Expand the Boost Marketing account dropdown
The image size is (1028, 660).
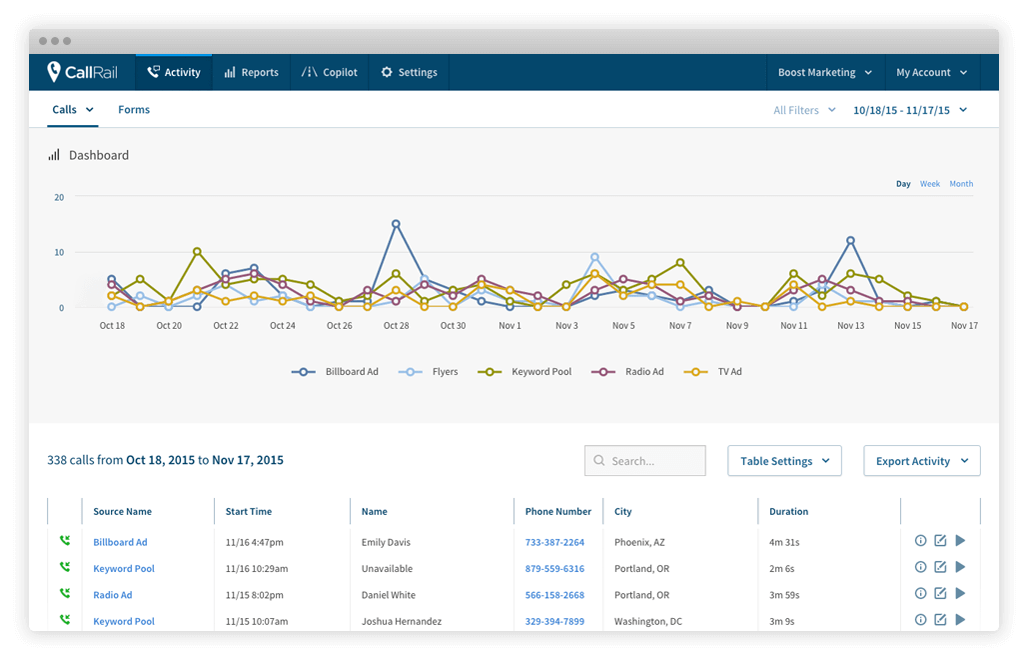point(825,72)
